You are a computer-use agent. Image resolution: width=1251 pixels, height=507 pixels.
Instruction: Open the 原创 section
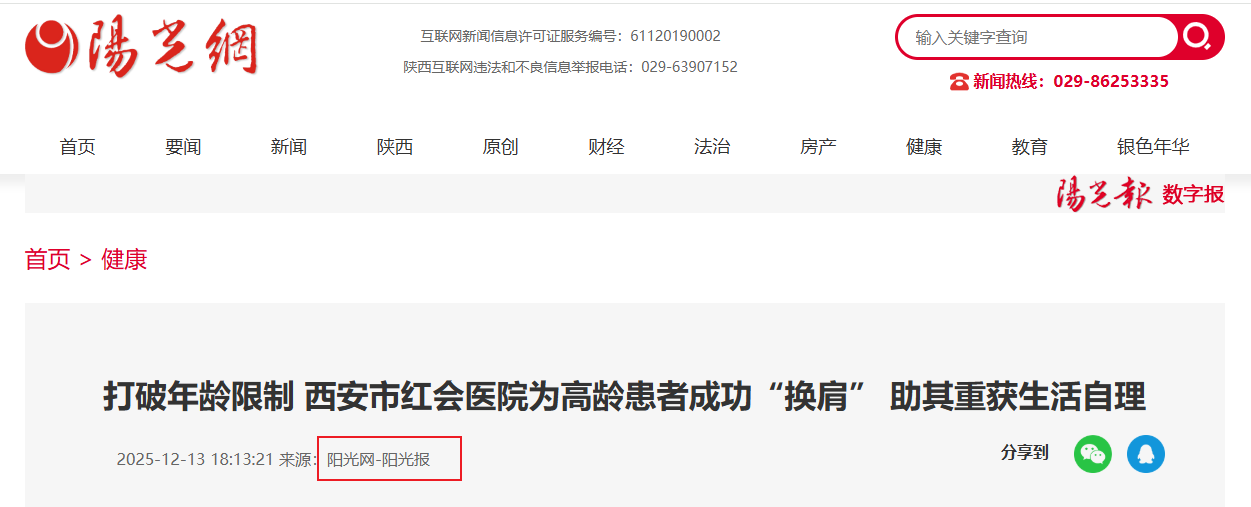coord(500,147)
